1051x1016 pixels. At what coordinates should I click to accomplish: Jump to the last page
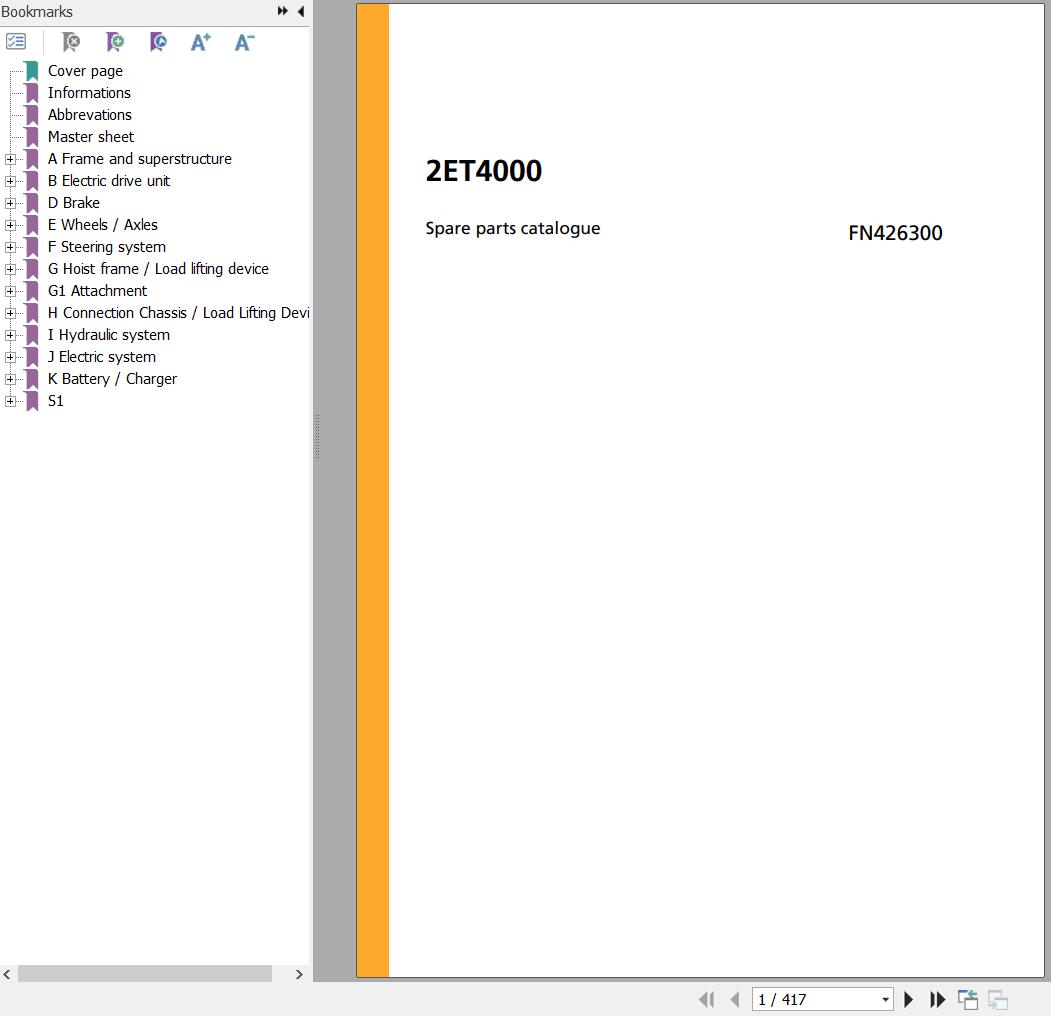coord(937,999)
